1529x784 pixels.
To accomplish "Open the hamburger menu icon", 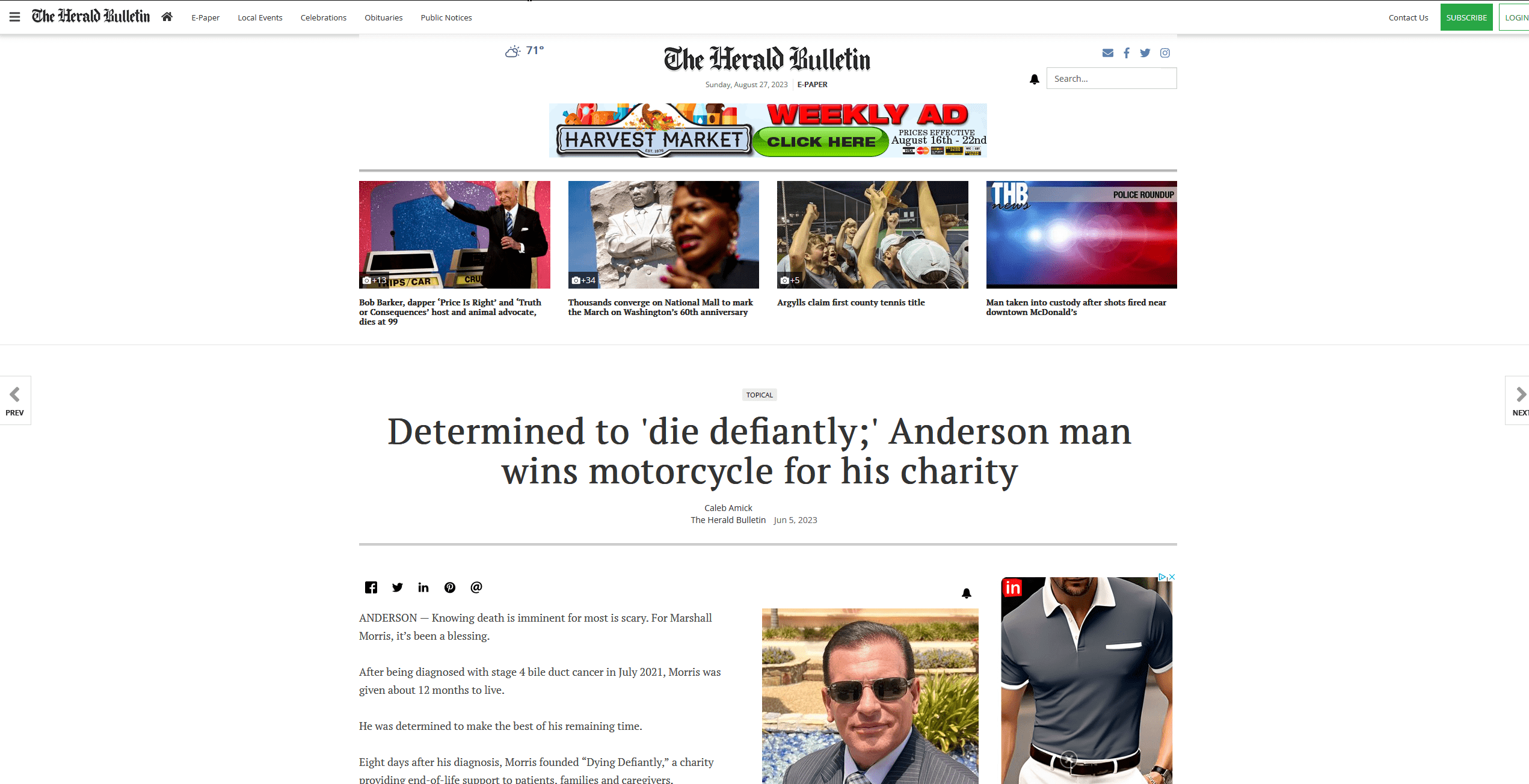I will pos(15,17).
